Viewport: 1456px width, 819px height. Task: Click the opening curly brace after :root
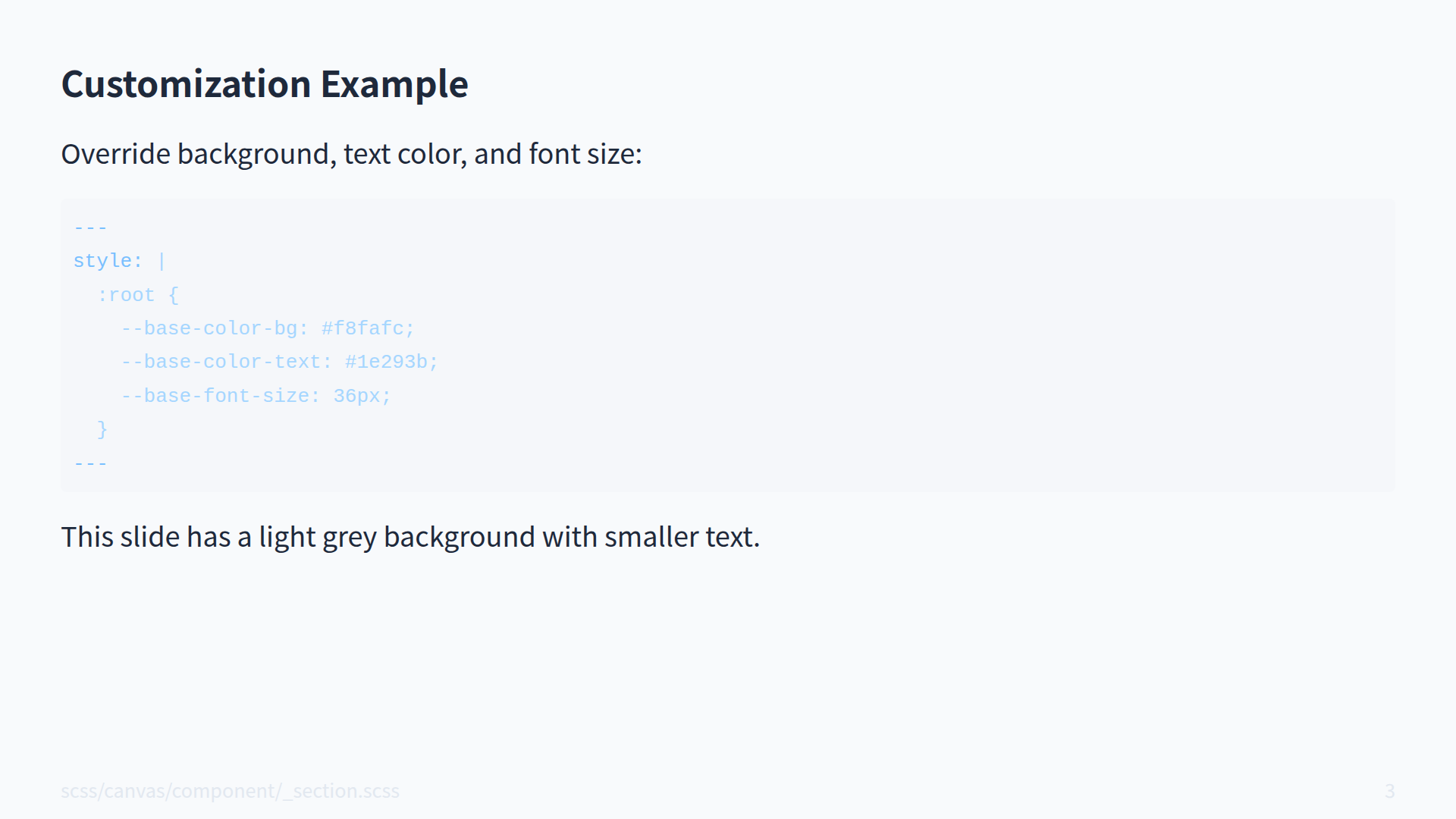click(x=174, y=295)
